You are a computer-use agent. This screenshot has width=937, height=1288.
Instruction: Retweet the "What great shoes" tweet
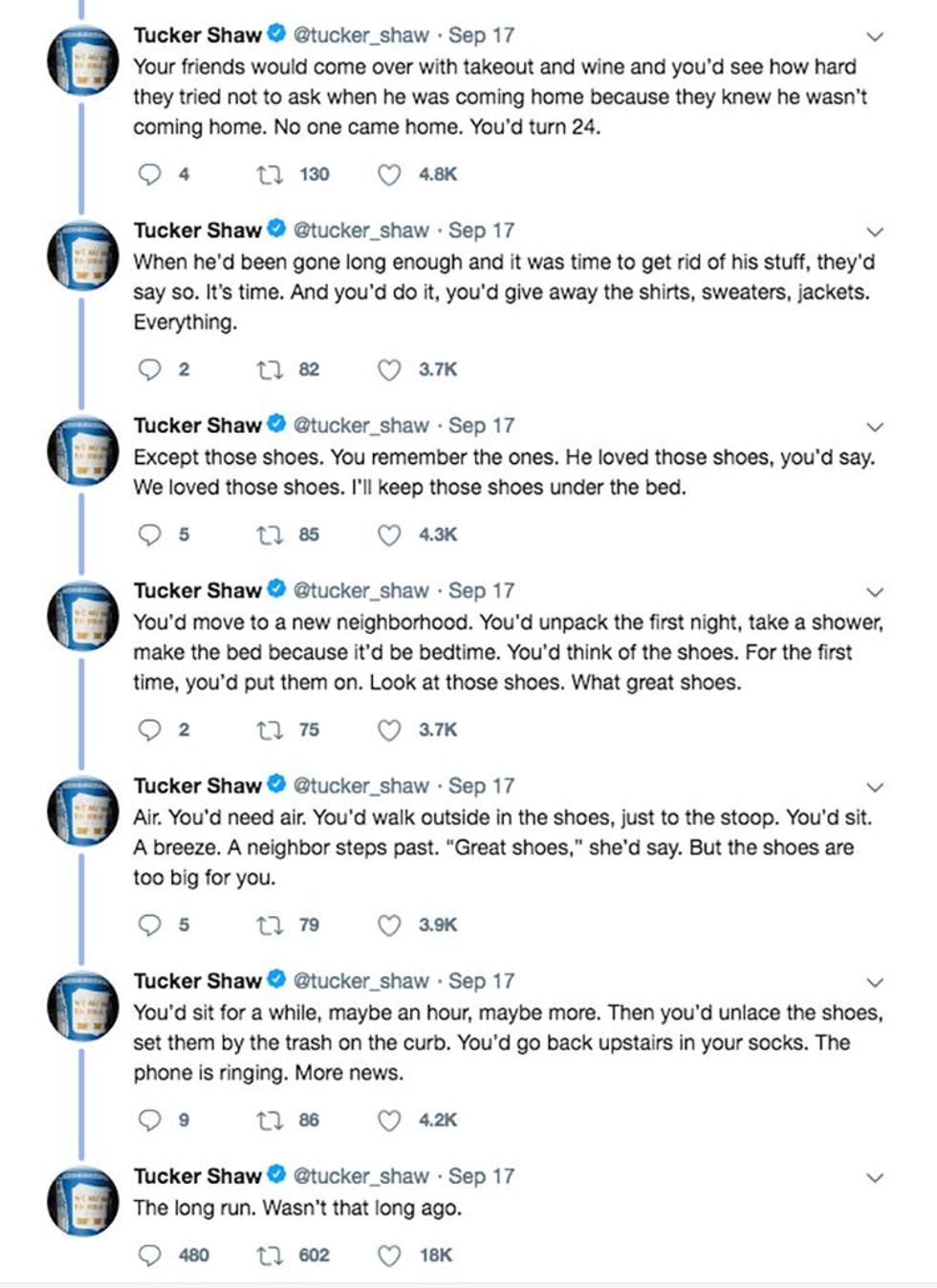pos(270,730)
